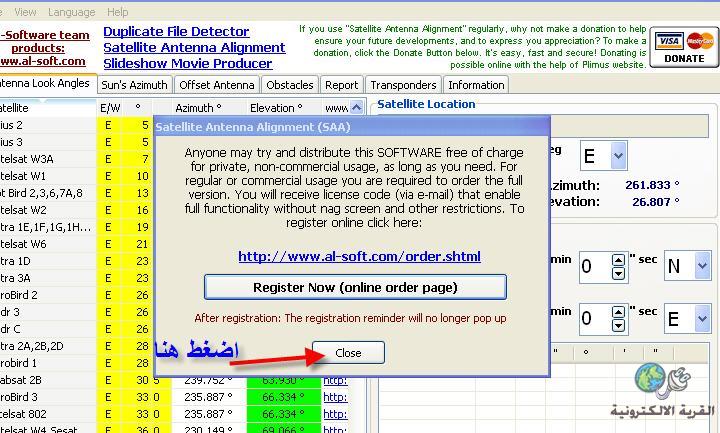Open the Duplicate File Detector link
720x433 pixels.
(176, 32)
